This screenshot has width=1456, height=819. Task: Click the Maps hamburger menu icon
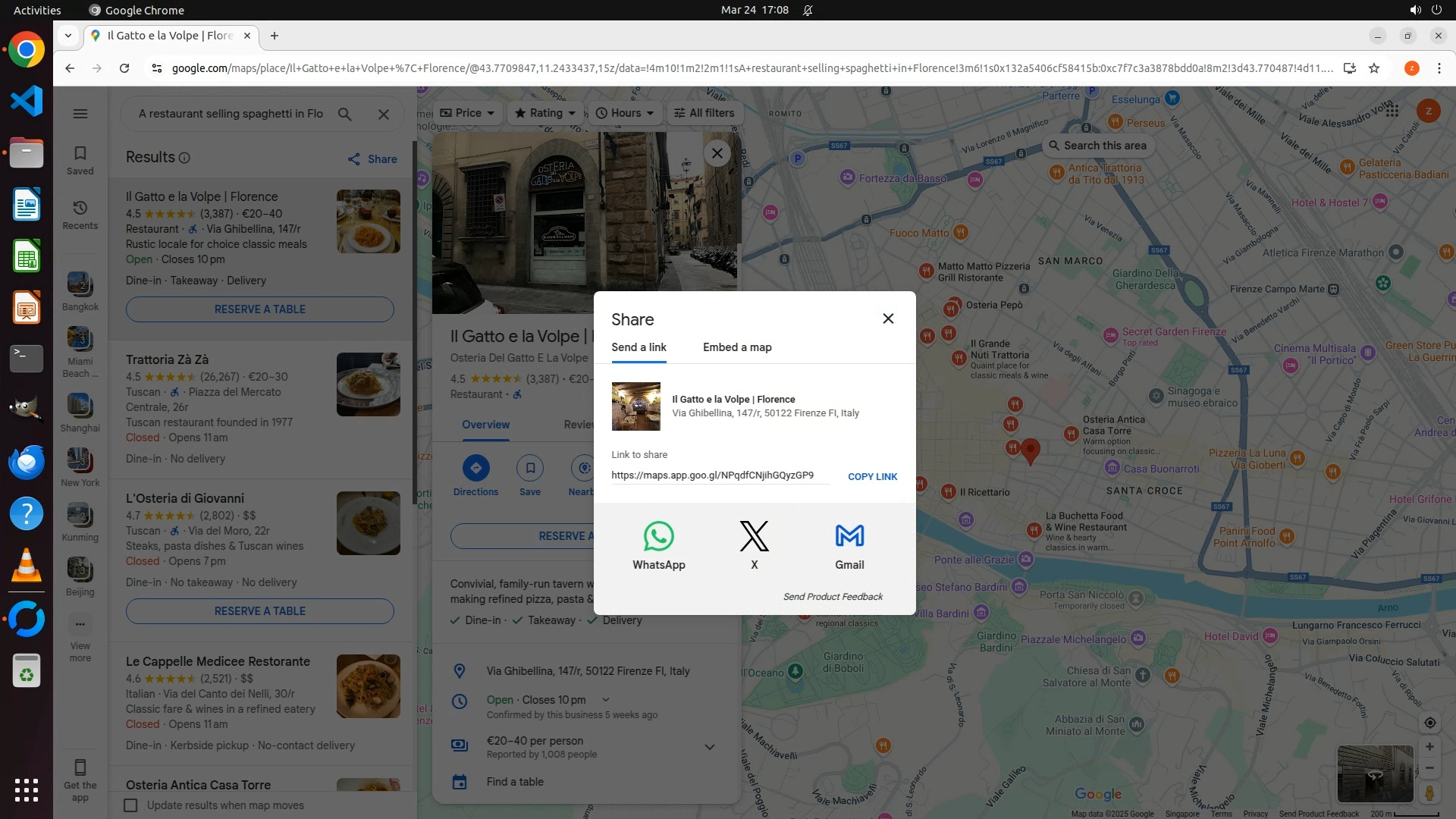point(80,114)
